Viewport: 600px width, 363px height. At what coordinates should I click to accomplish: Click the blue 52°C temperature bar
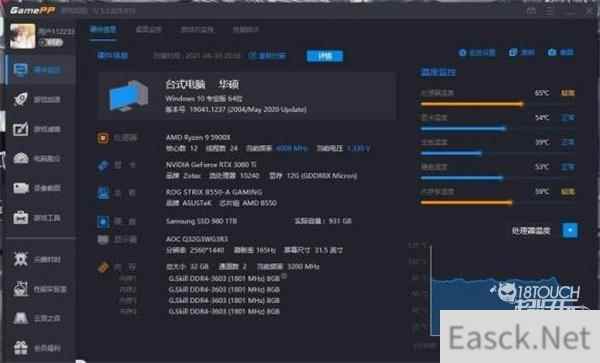pyautogui.click(x=461, y=178)
